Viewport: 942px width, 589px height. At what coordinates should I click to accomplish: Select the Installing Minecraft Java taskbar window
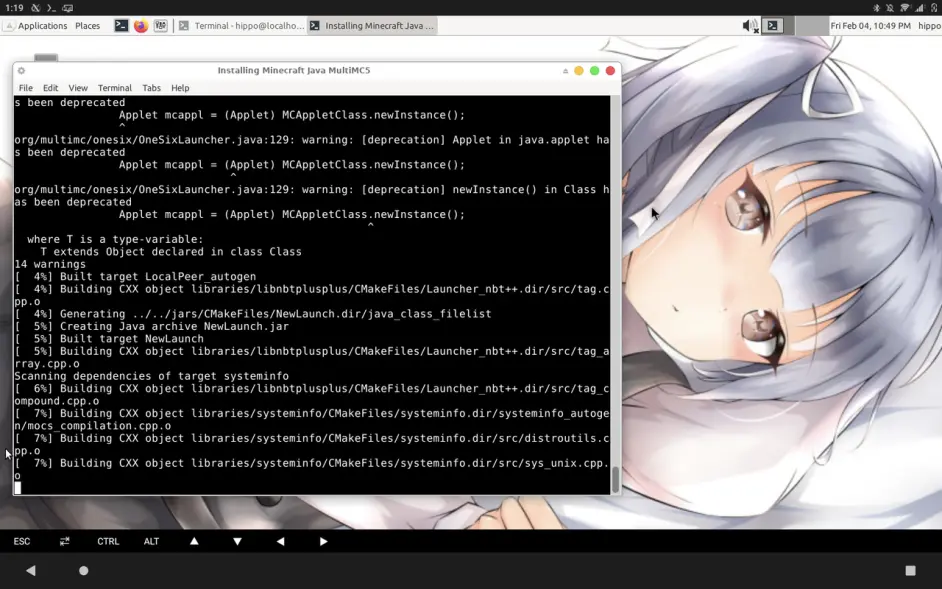tap(372, 26)
